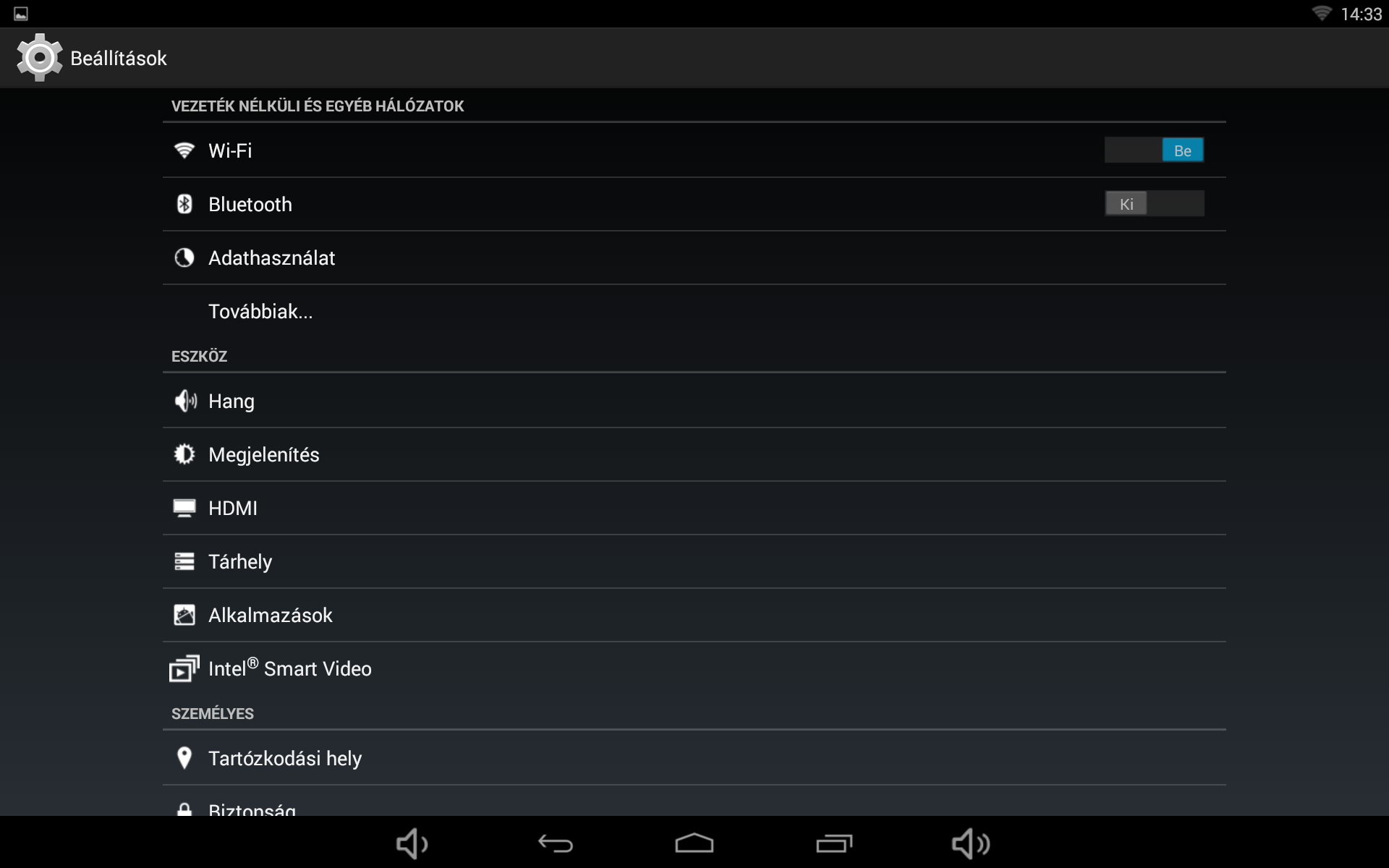Tap the Alkalmazások apps icon
This screenshot has width=1389, height=868.
pyautogui.click(x=184, y=615)
